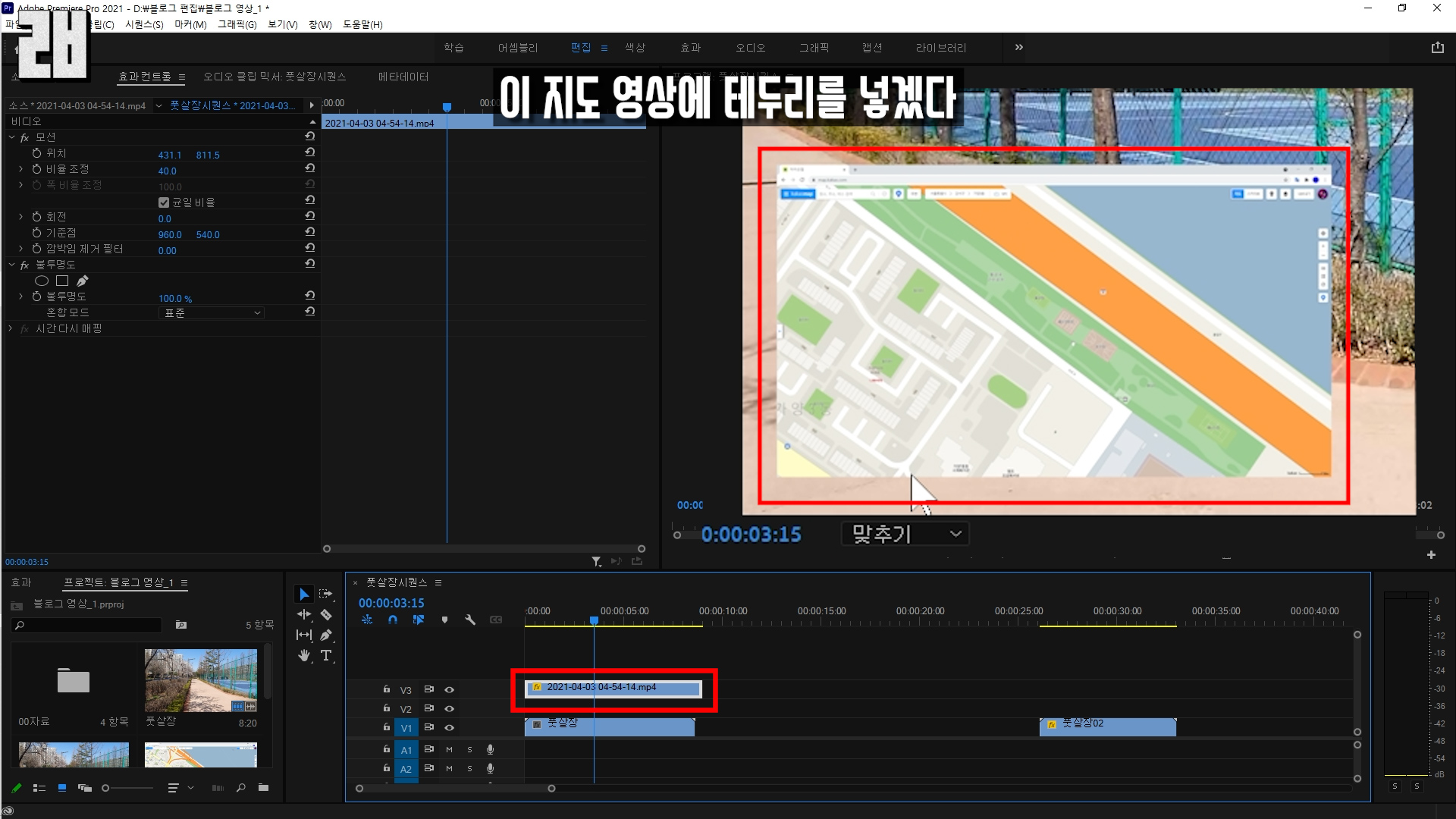
Task: Toggle Snap magnet icon in the timeline
Action: pos(393,620)
